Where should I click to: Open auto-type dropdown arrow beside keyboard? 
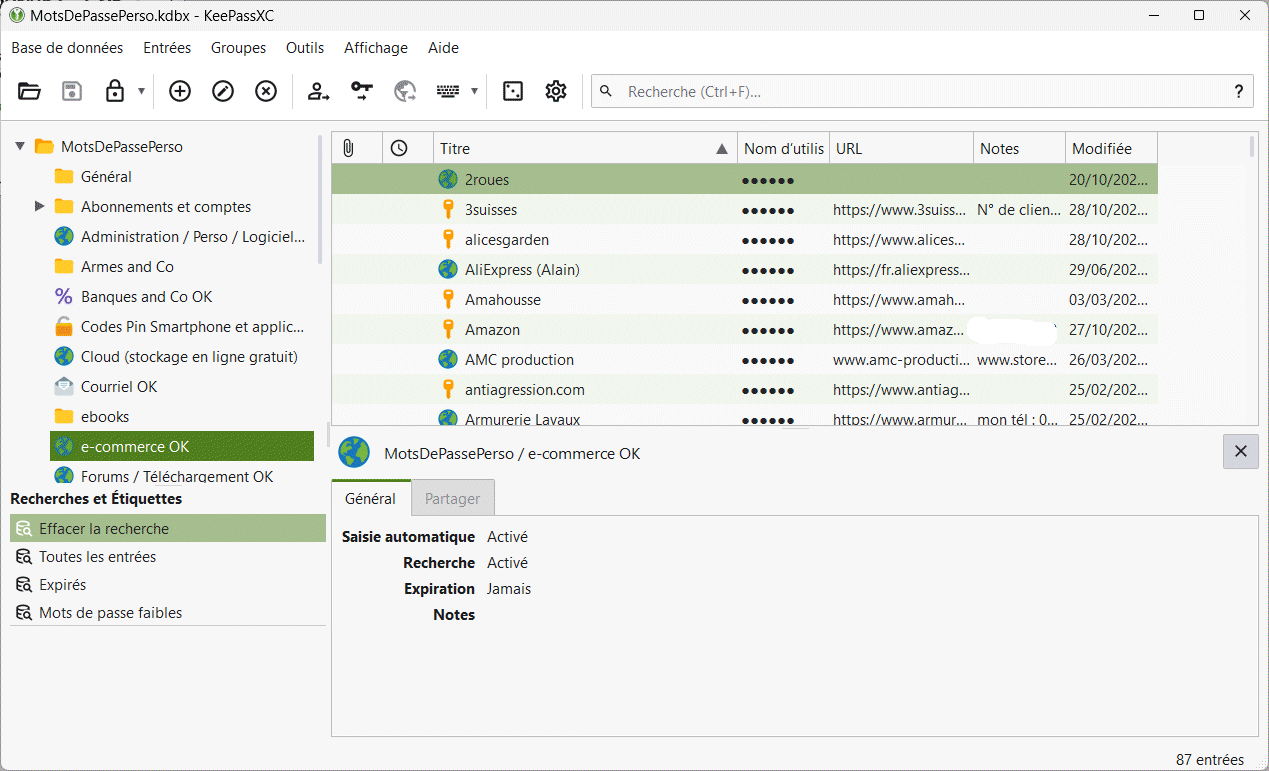pyautogui.click(x=474, y=92)
